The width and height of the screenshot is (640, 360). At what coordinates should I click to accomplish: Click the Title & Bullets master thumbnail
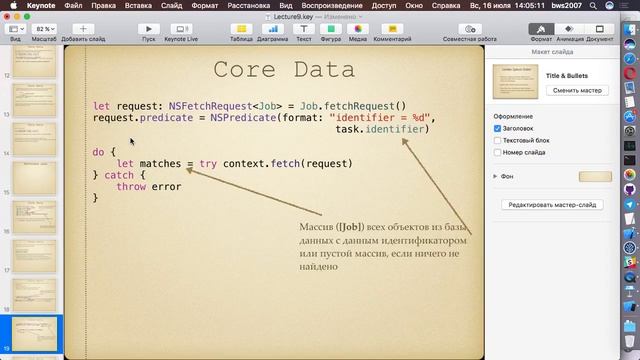(515, 82)
